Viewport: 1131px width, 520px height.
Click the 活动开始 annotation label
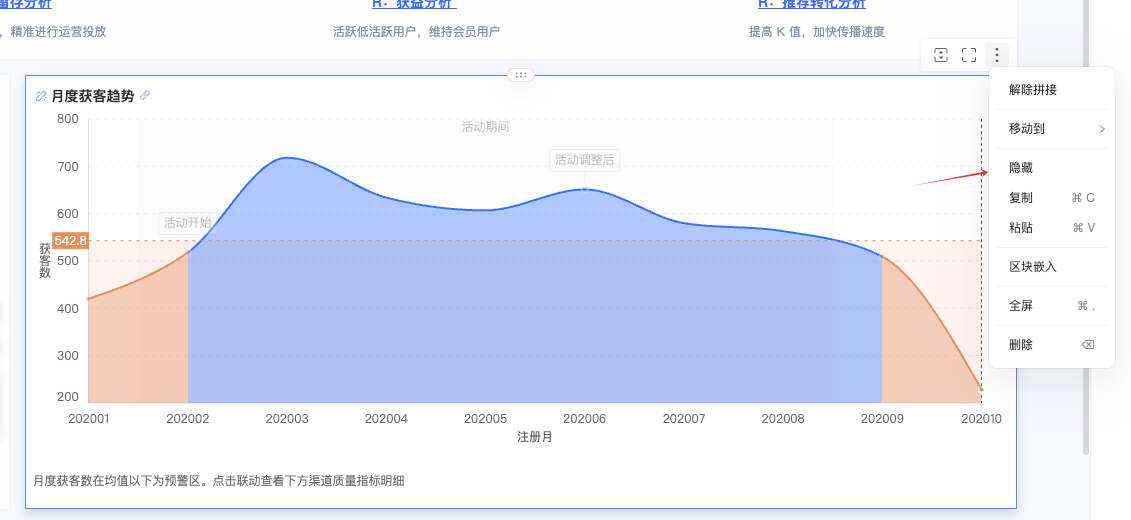tap(188, 223)
